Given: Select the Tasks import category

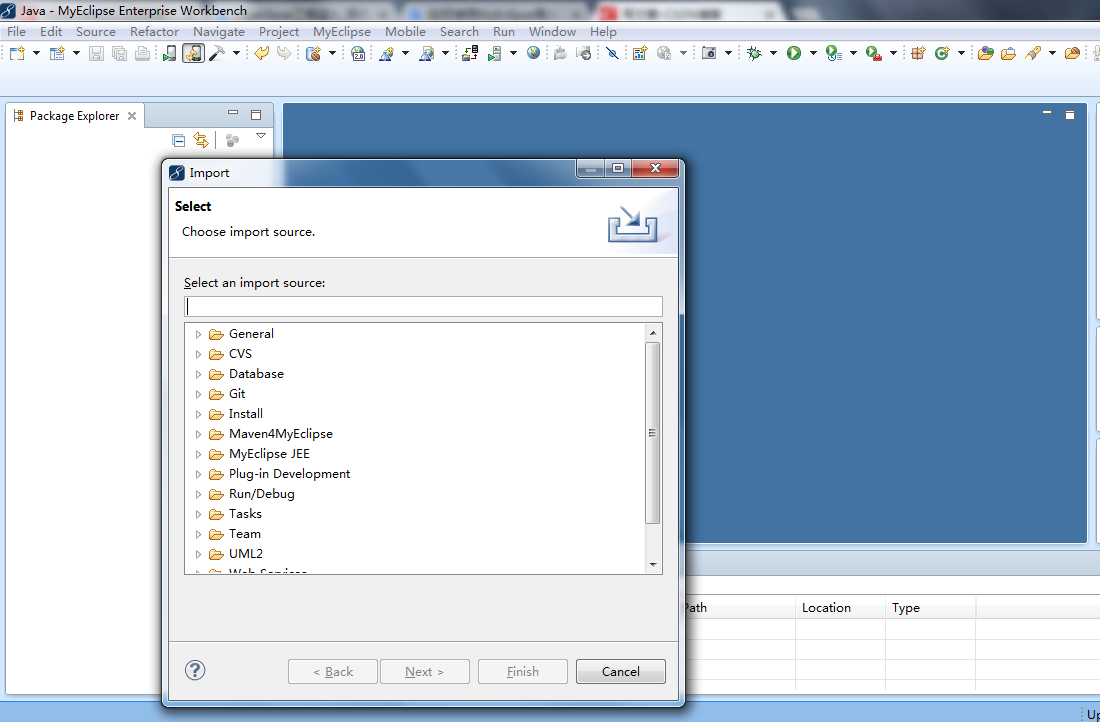Looking at the screenshot, I should click(245, 514).
